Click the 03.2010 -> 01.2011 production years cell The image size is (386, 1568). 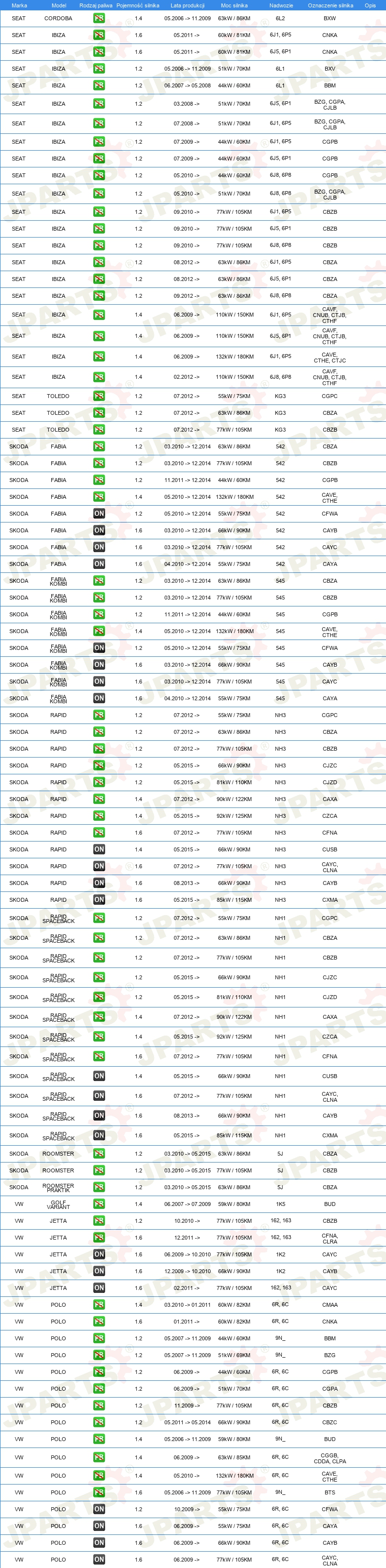[188, 1305]
